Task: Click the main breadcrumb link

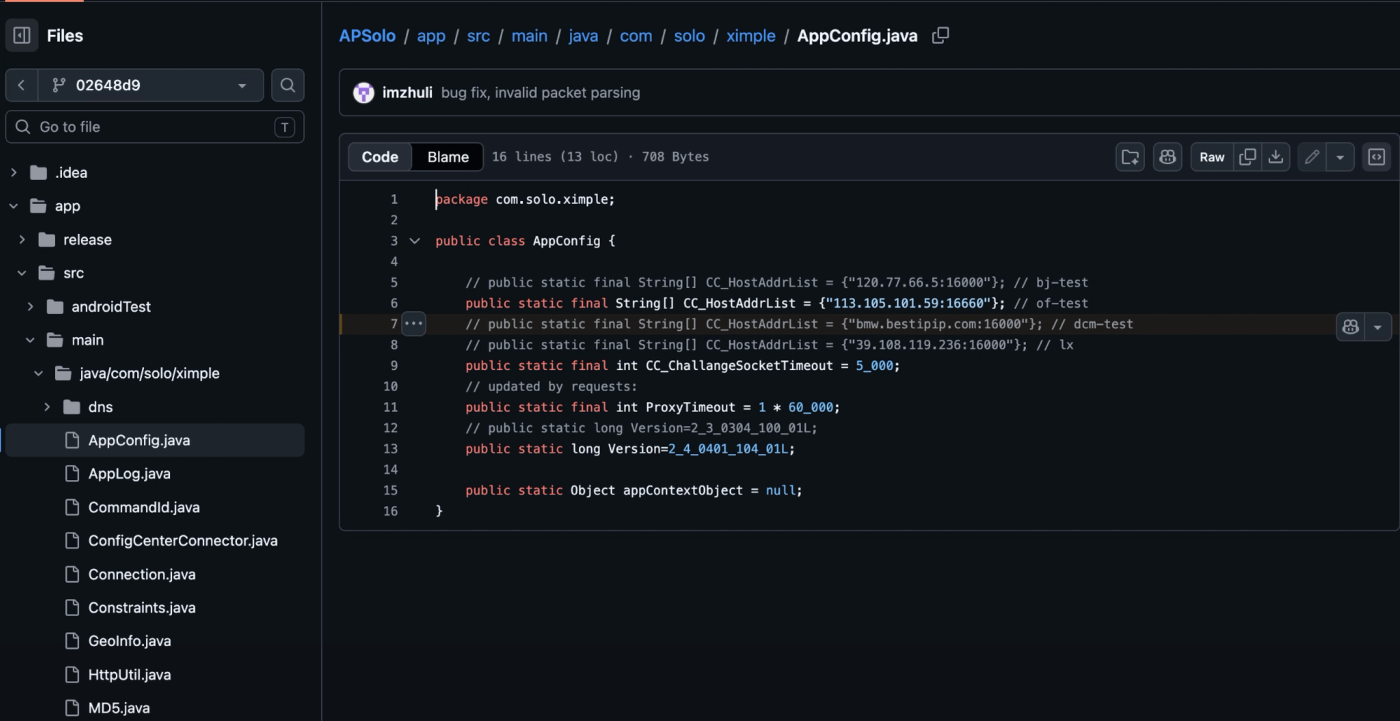Action: (x=529, y=36)
